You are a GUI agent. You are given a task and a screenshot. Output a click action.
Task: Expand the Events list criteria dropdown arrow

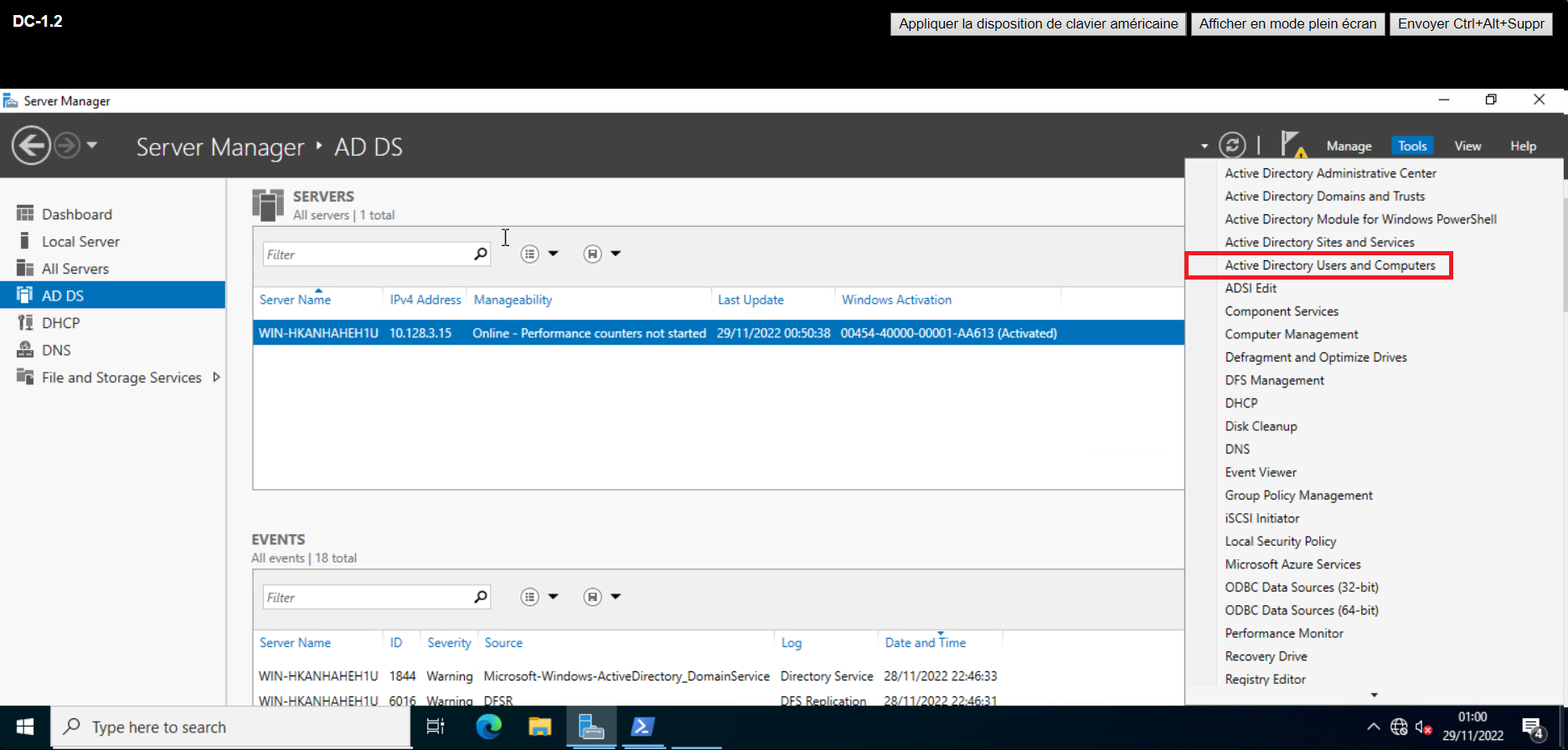click(x=553, y=597)
